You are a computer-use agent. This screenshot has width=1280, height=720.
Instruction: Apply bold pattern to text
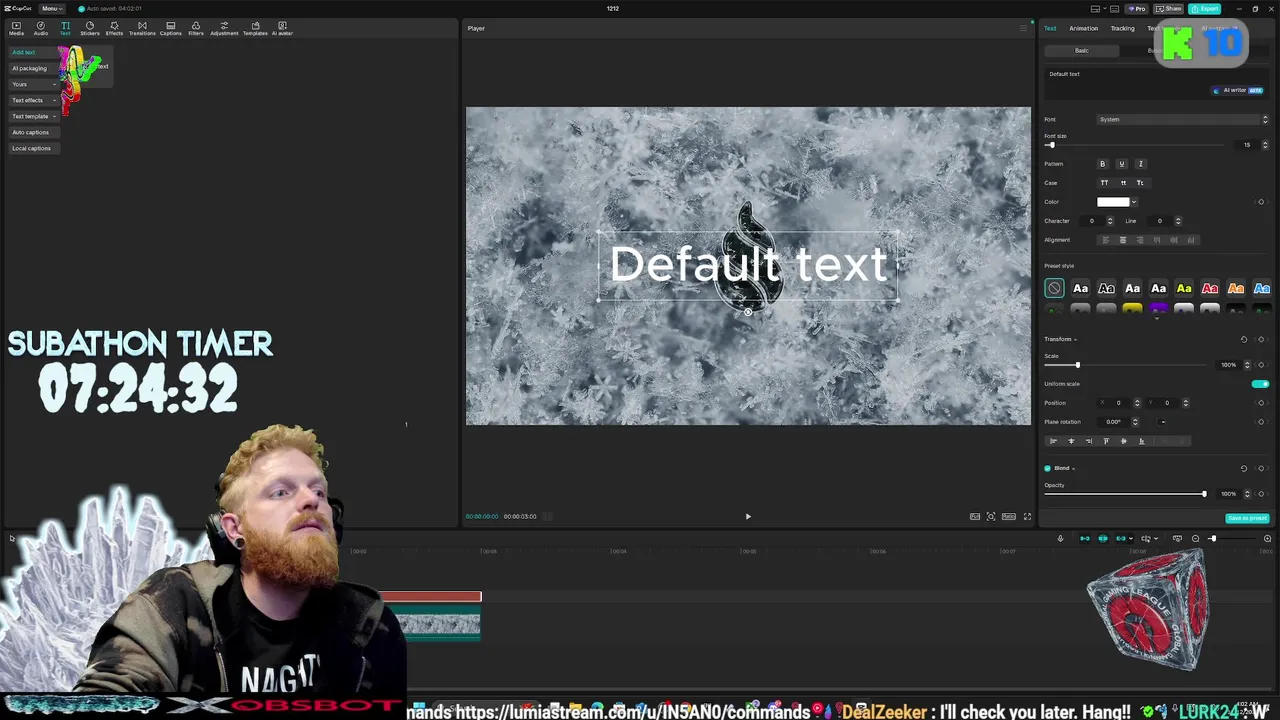click(x=1103, y=164)
